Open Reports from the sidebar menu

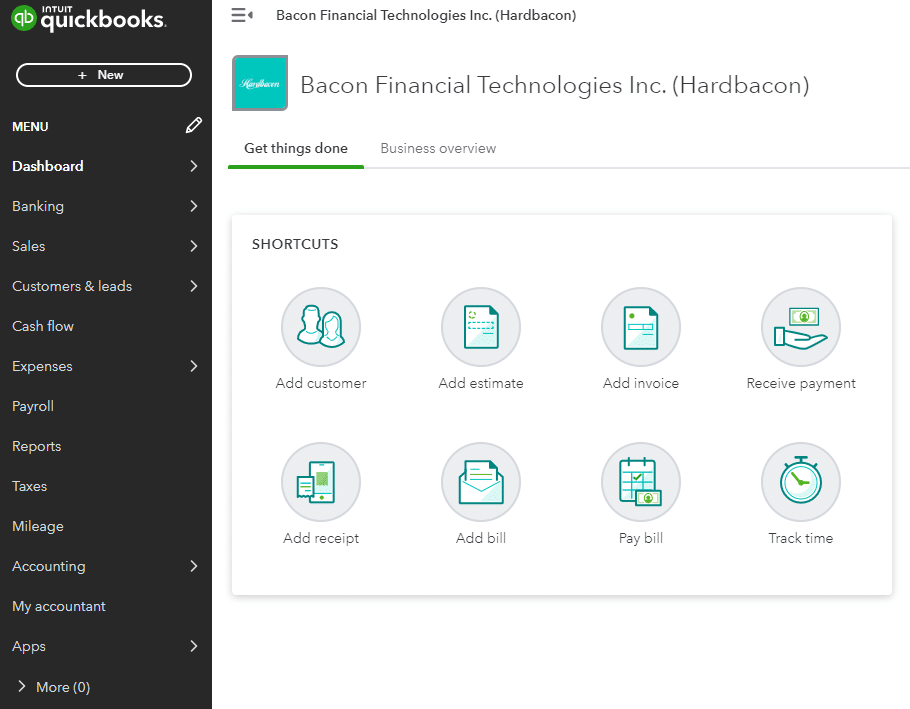36,446
